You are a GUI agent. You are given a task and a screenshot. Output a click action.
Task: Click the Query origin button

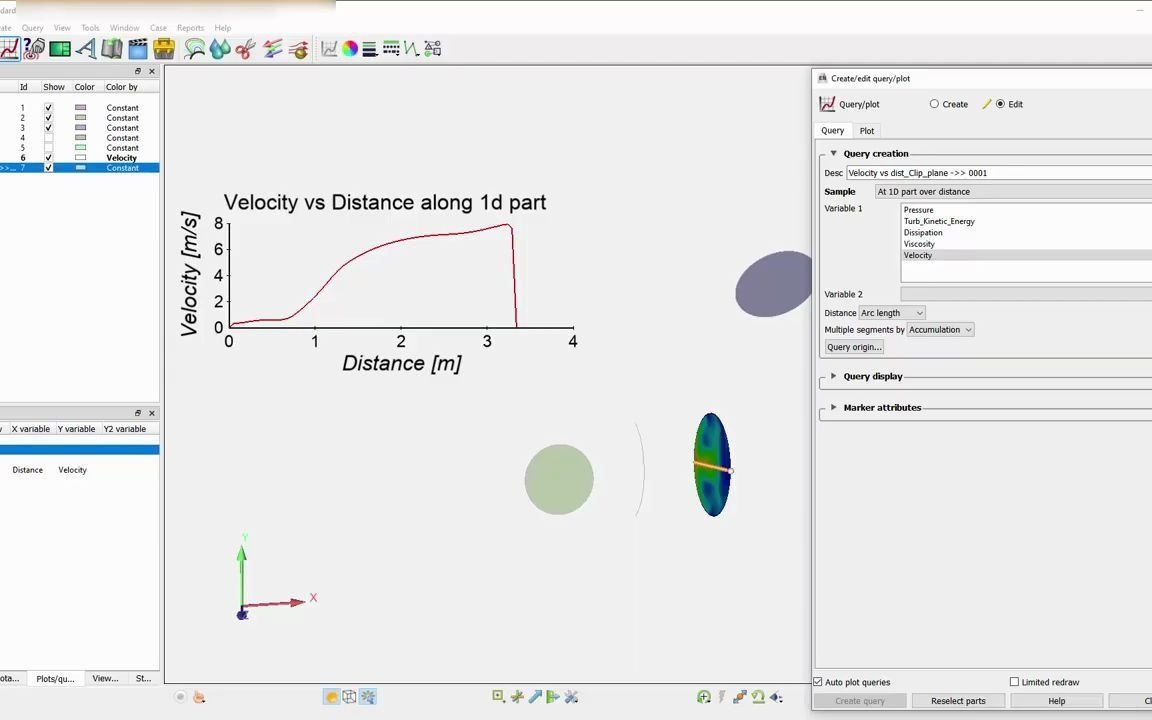(x=853, y=346)
